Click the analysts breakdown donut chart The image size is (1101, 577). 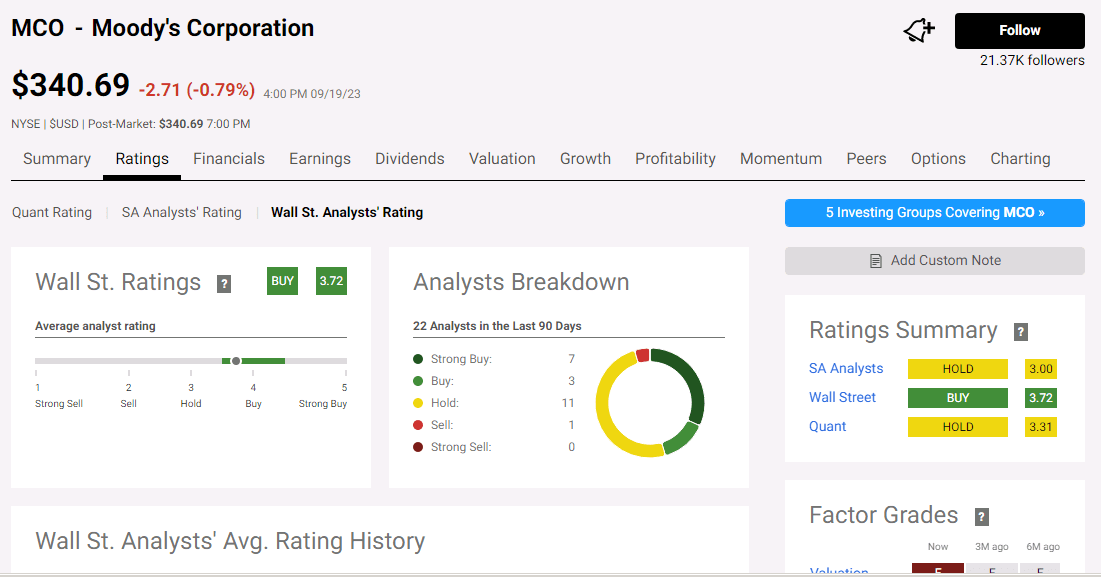click(650, 403)
